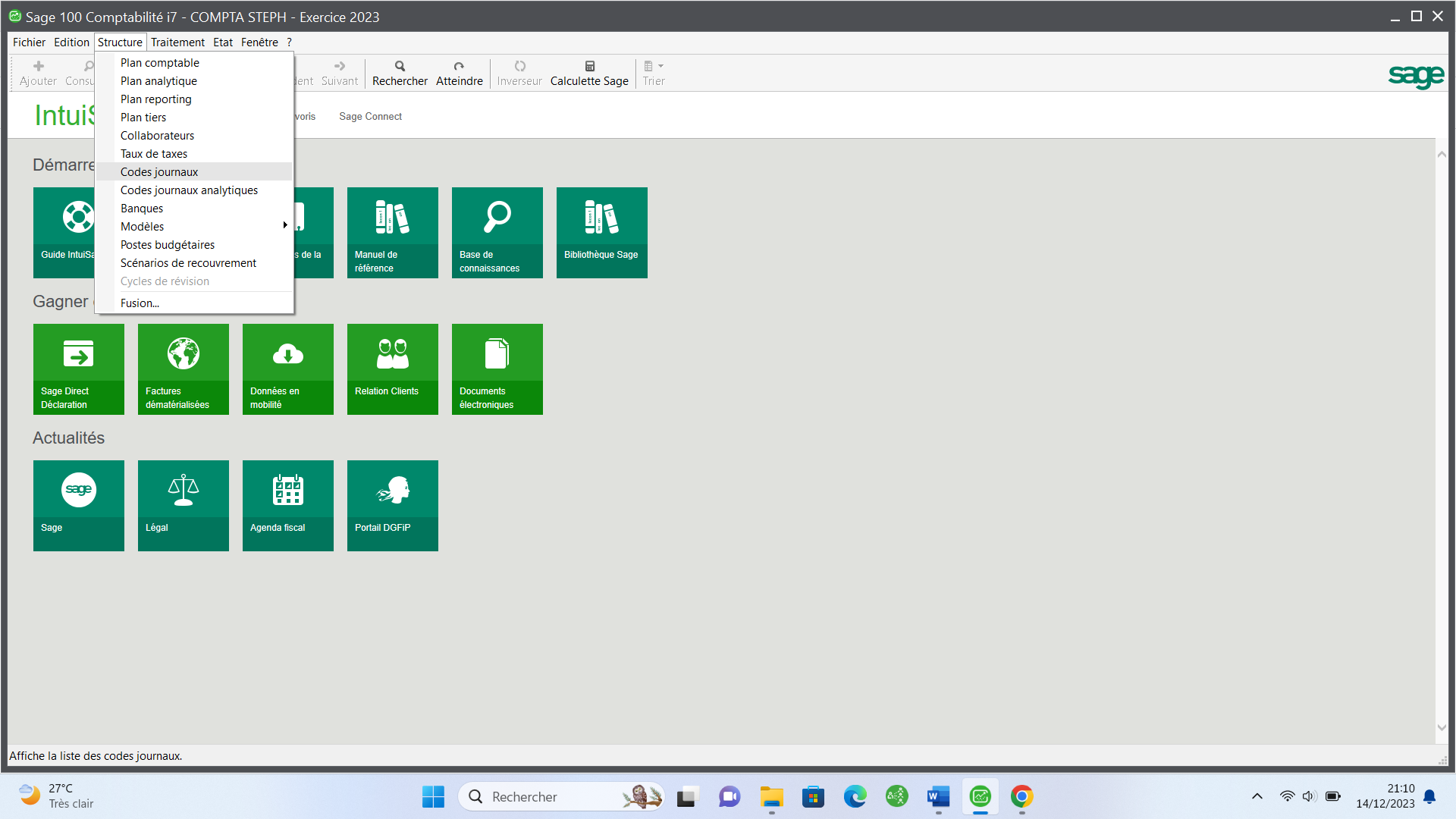Open the Fenêtre menu

[259, 42]
